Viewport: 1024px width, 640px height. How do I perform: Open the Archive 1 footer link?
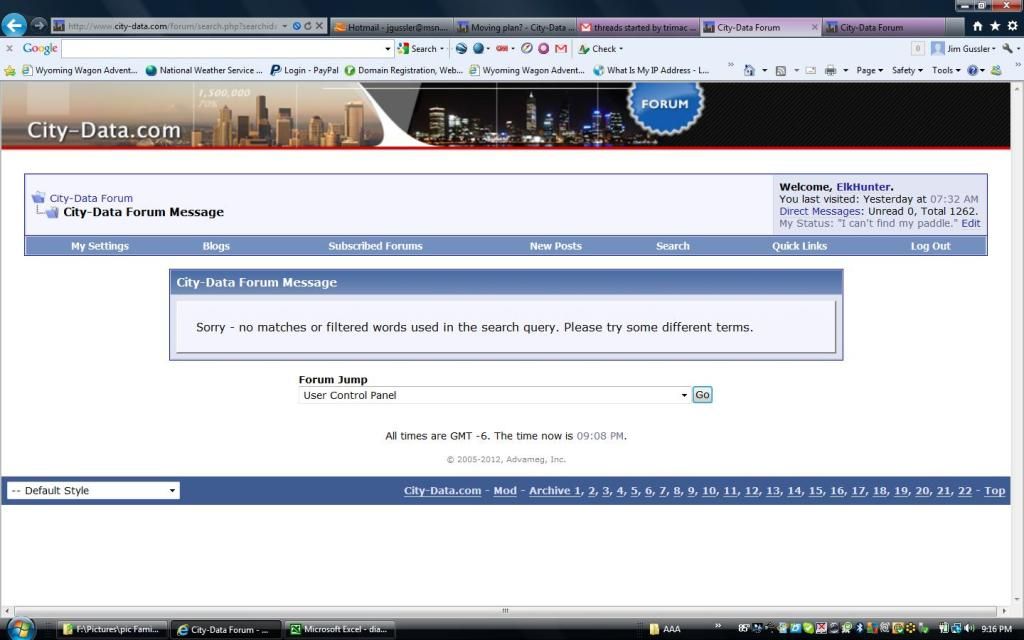[x=554, y=490]
